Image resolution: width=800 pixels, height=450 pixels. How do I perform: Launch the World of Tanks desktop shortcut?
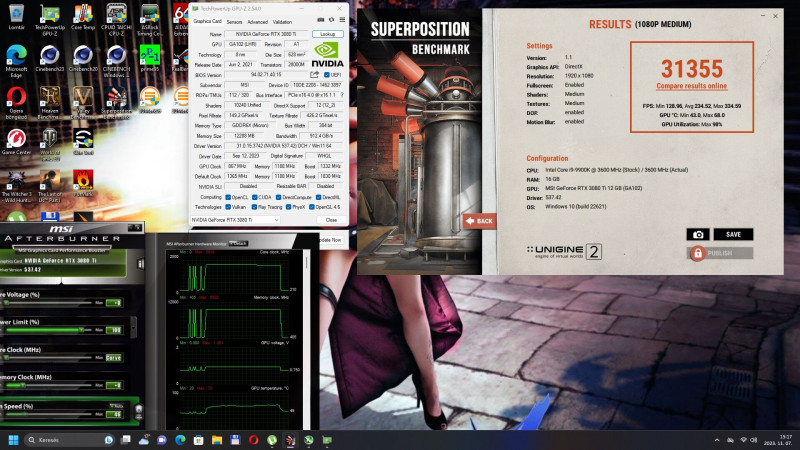pyautogui.click(x=49, y=145)
